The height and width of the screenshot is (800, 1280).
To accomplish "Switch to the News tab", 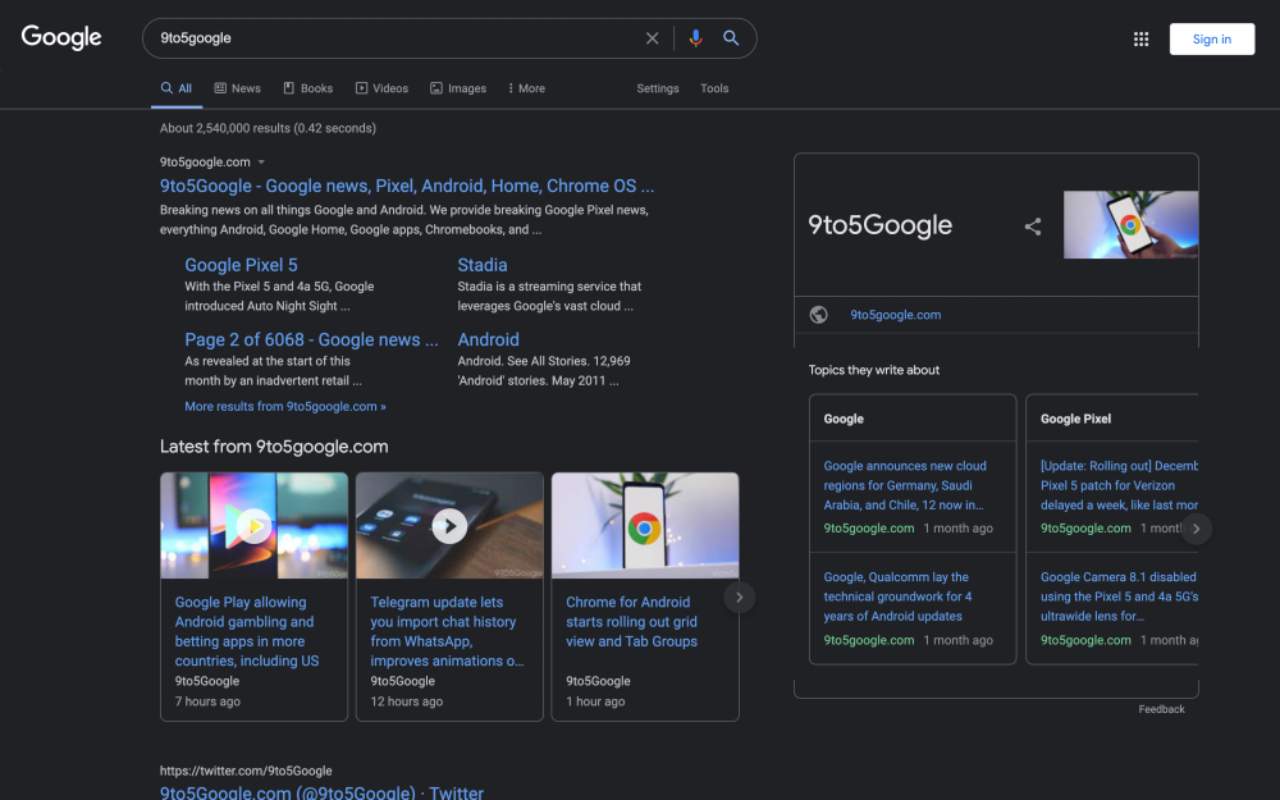I will click(237, 88).
